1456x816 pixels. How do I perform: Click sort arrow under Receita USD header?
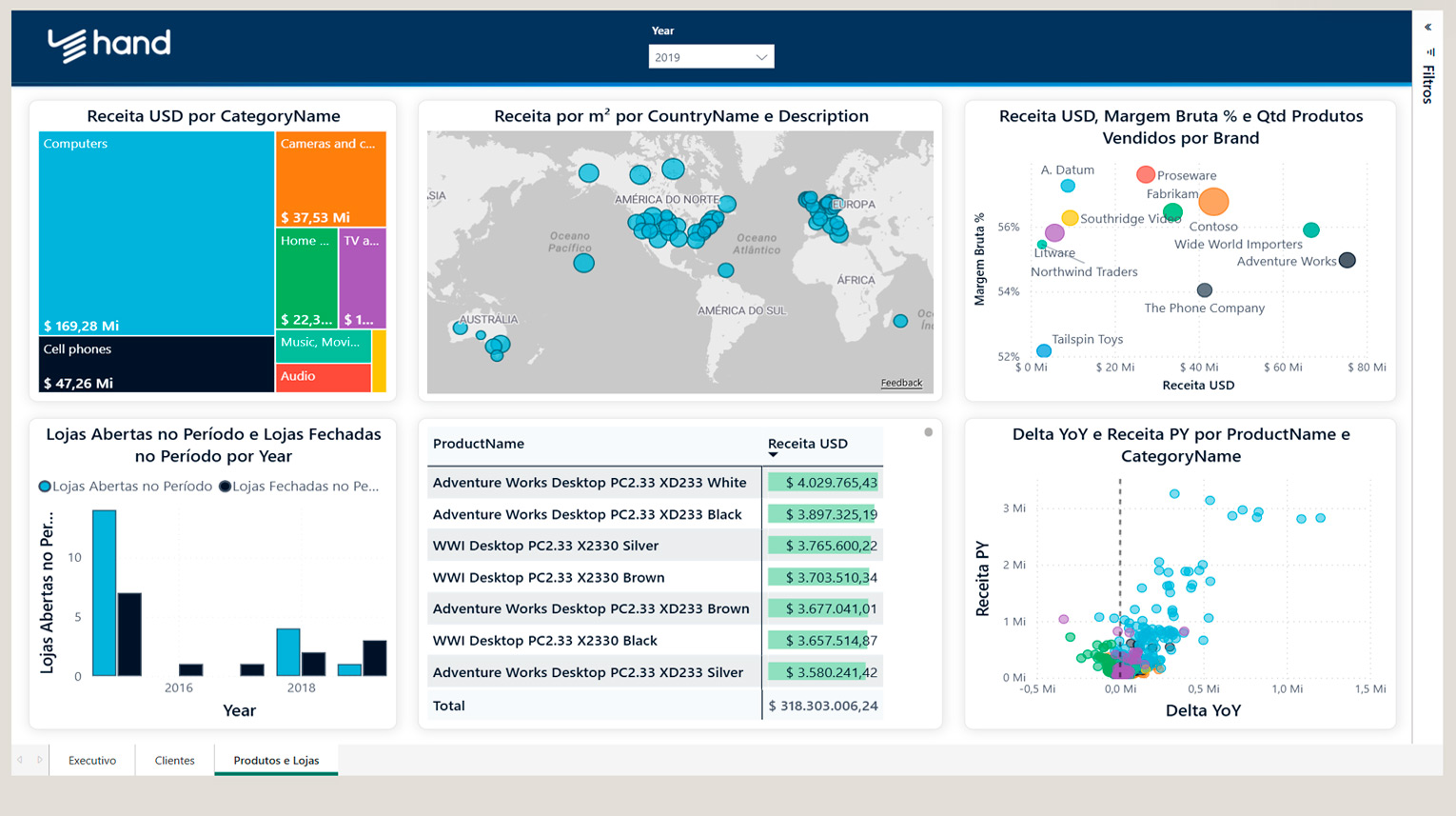pos(773,455)
